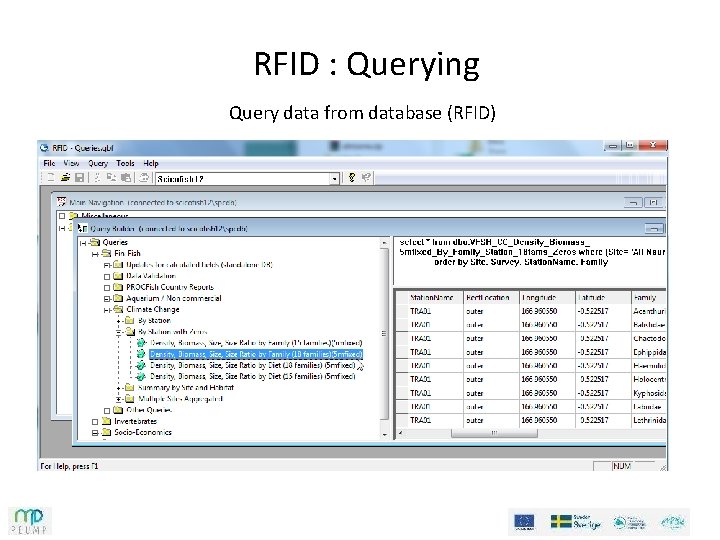Open the Help menu
720x540 pixels.
click(151, 163)
